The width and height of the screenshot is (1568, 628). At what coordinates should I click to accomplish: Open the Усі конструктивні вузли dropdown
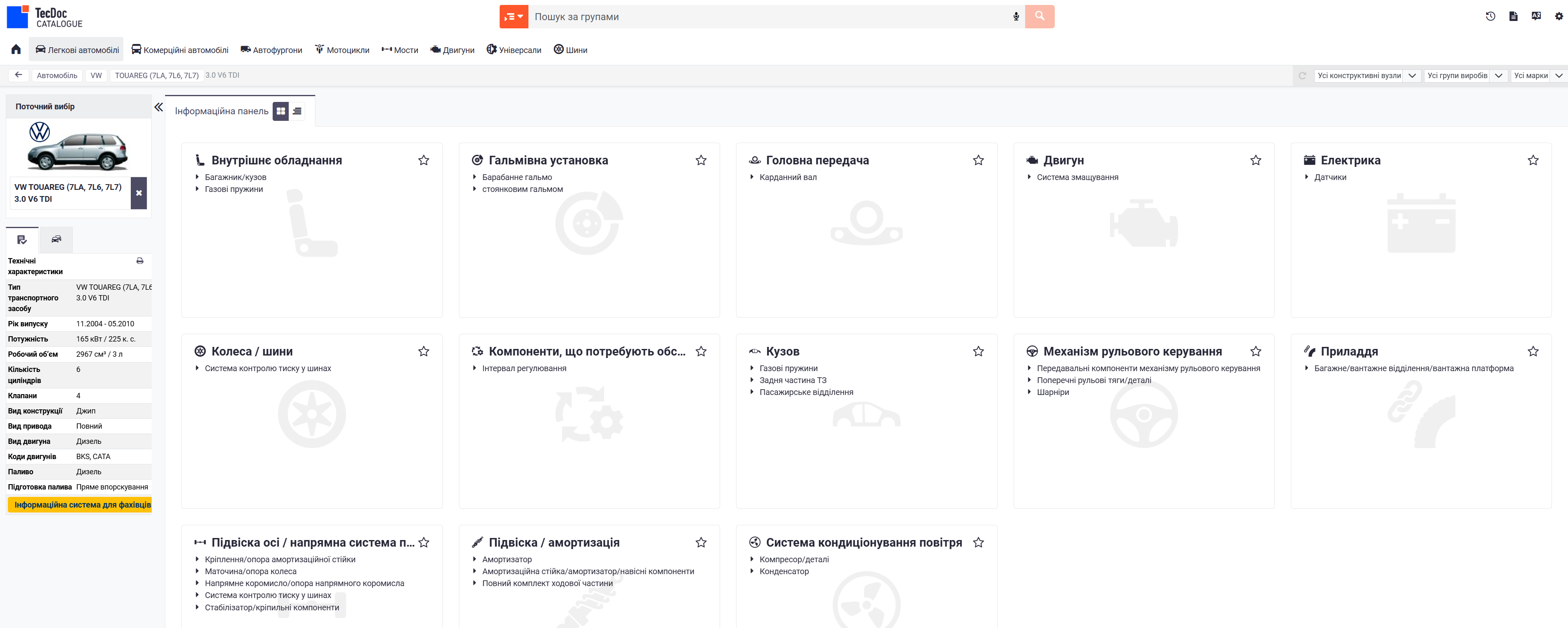tap(1367, 76)
